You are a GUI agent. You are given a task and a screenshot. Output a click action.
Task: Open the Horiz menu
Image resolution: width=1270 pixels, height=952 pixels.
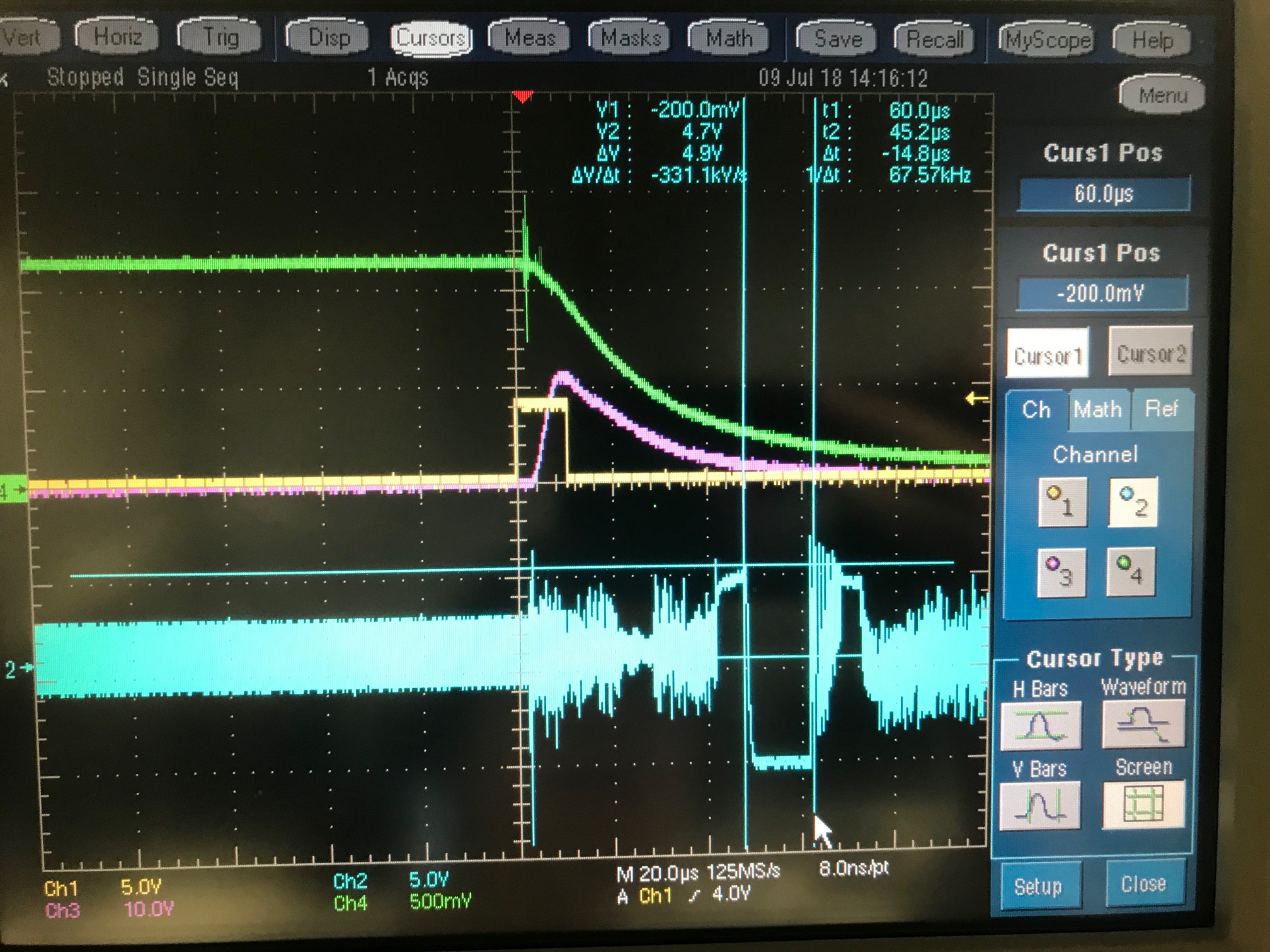coord(117,37)
